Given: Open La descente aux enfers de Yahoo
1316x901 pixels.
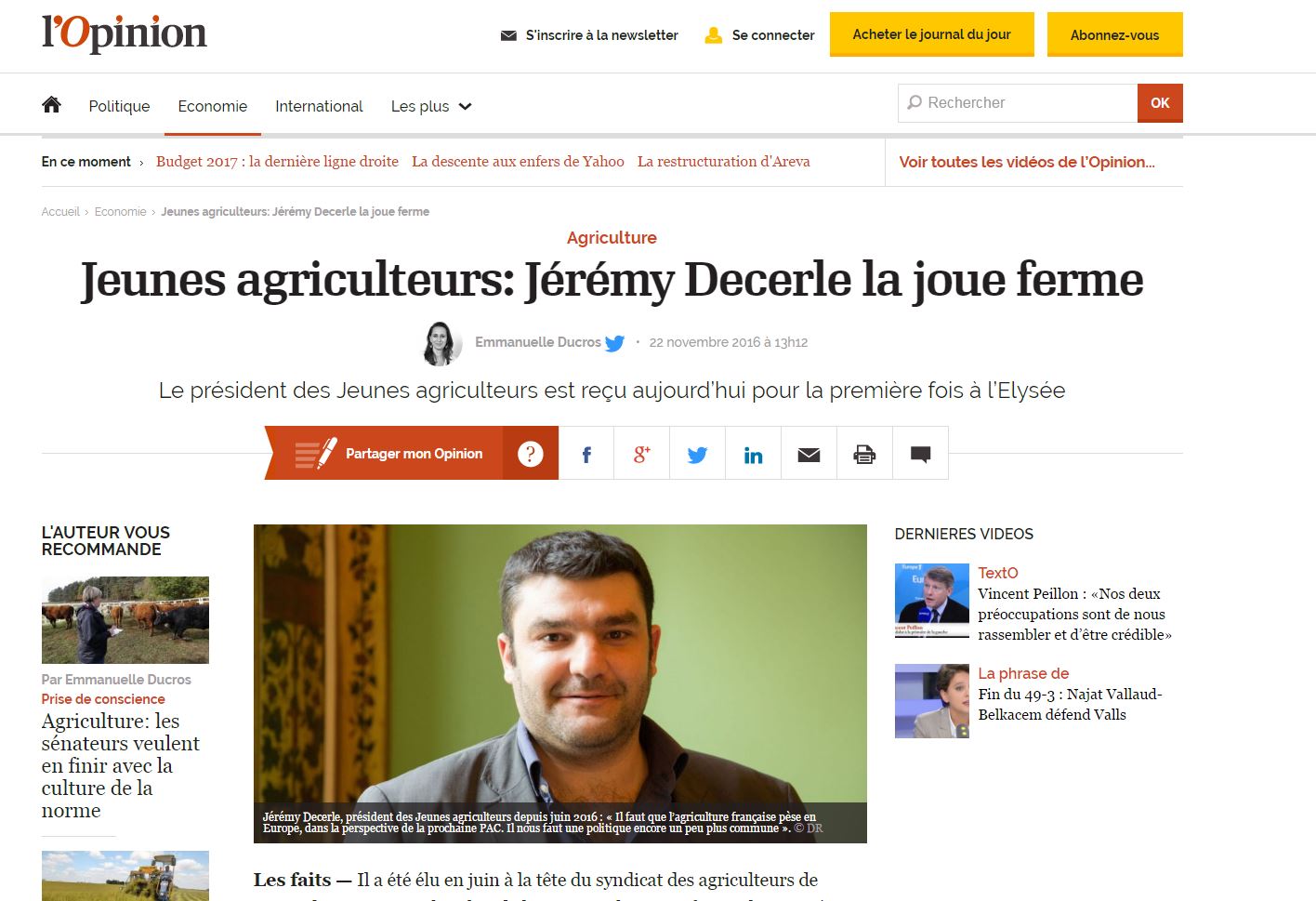Looking at the screenshot, I should pyautogui.click(x=518, y=162).
